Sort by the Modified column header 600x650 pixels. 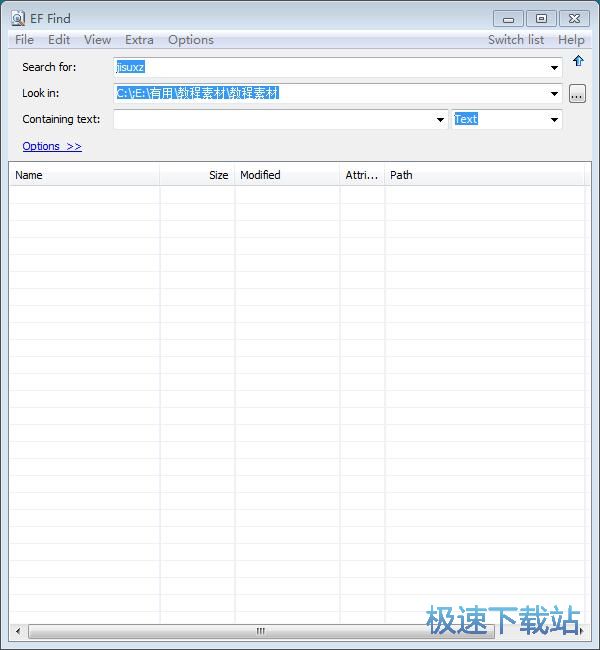tap(287, 175)
